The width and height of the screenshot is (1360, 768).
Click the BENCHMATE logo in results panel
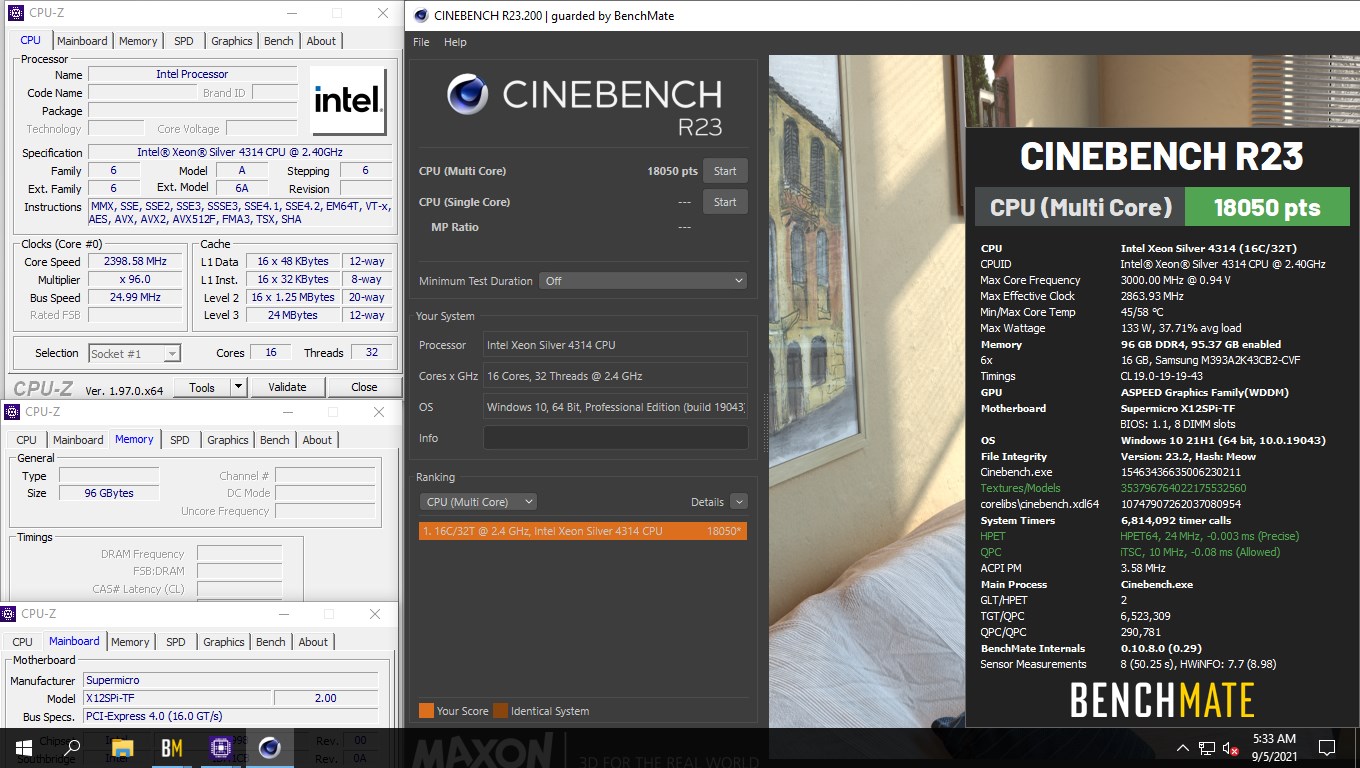click(1162, 700)
